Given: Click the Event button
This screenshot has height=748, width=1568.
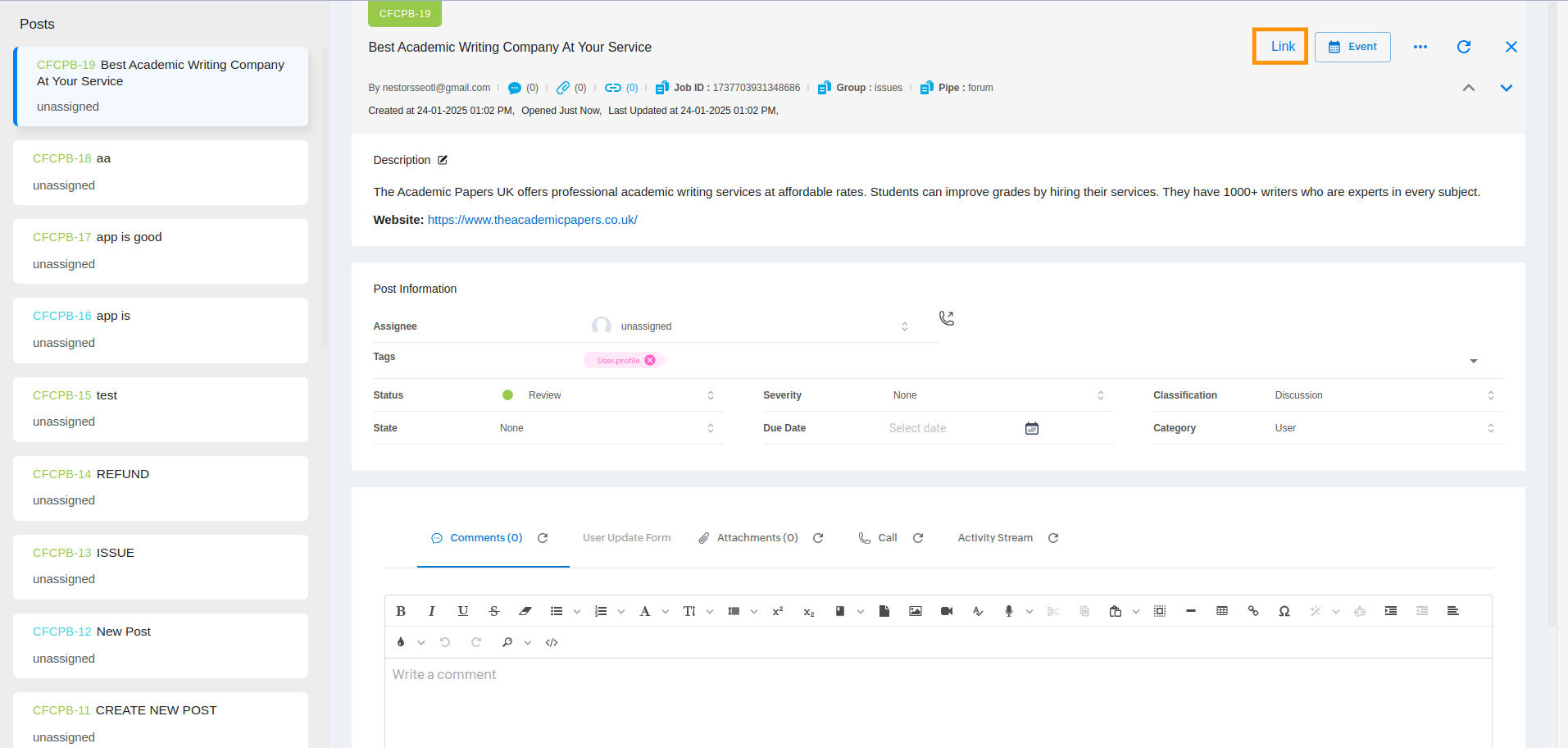Looking at the screenshot, I should click(1352, 47).
